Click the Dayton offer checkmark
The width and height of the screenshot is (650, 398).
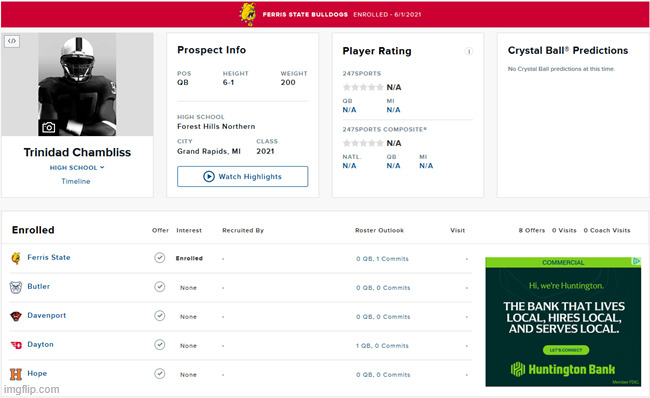[160, 345]
